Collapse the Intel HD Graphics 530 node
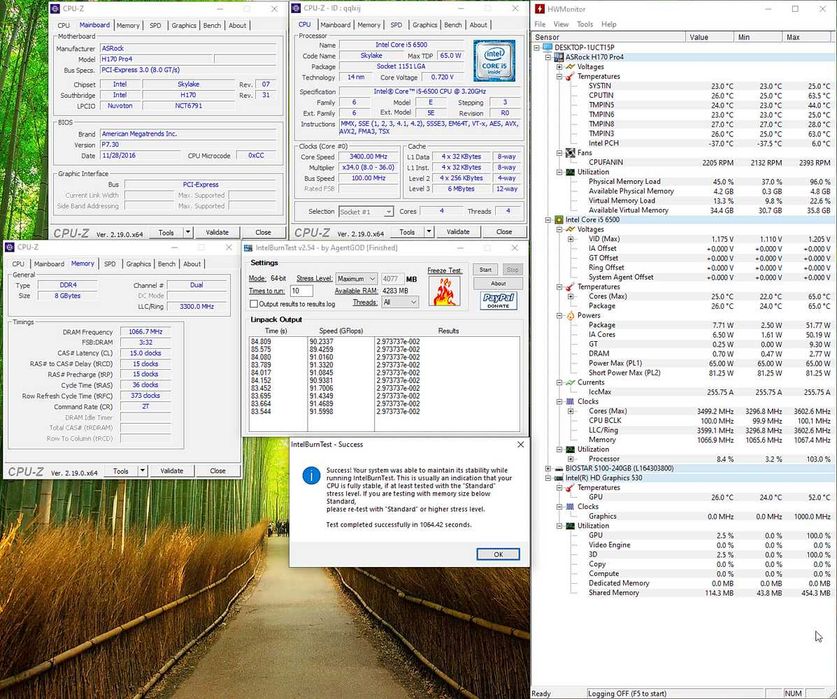The image size is (837, 699). coord(548,478)
